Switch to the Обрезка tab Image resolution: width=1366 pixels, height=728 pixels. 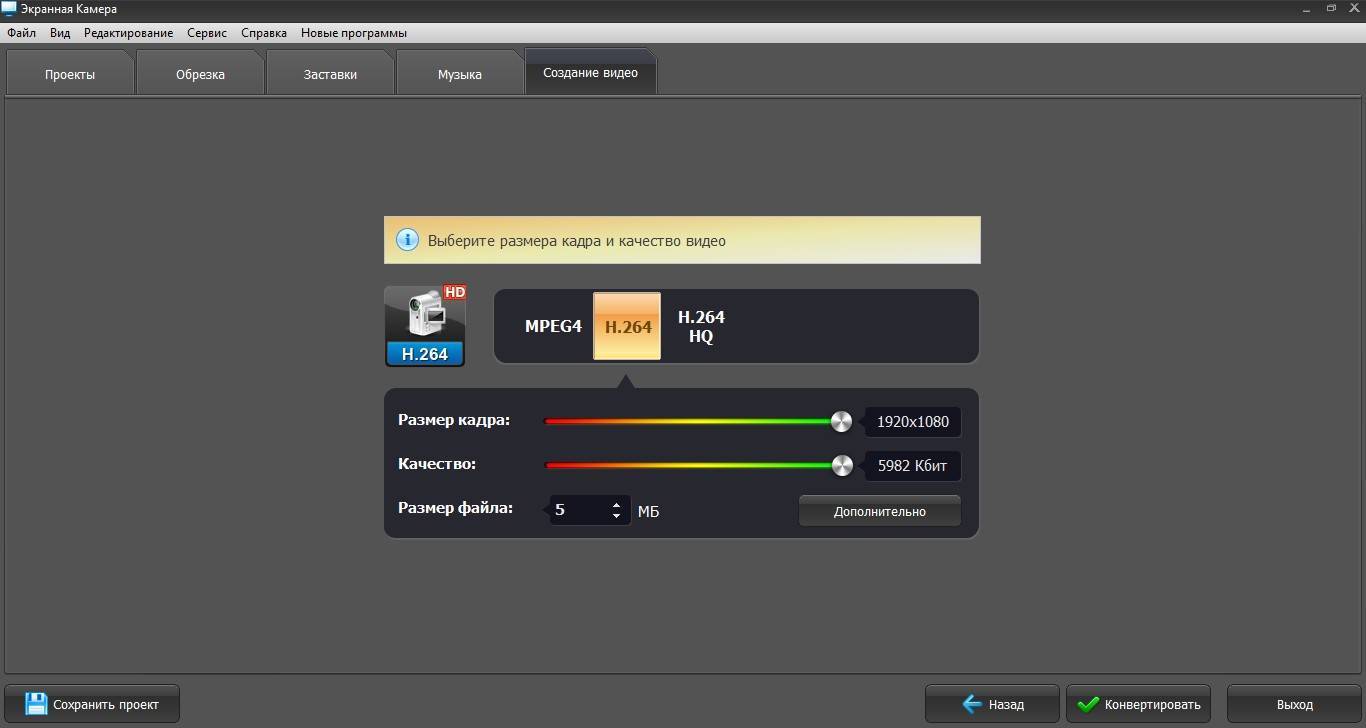(200, 75)
